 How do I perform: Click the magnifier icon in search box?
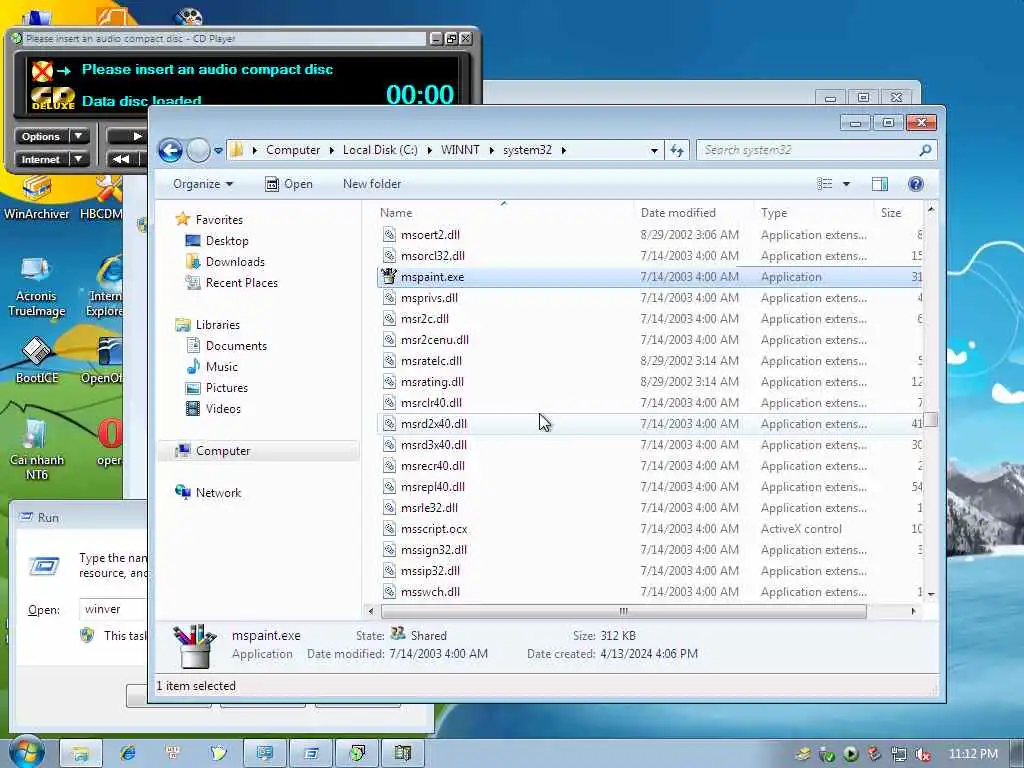925,150
